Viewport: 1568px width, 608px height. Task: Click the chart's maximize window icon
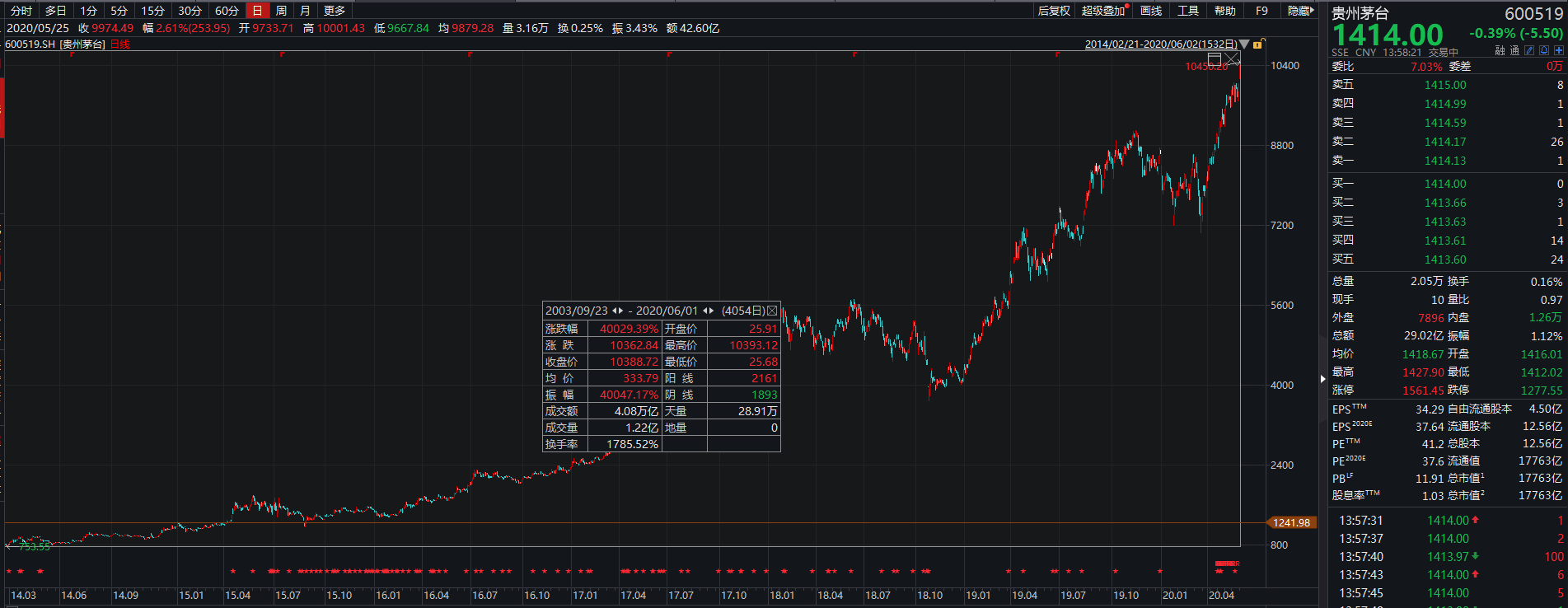point(1214,59)
